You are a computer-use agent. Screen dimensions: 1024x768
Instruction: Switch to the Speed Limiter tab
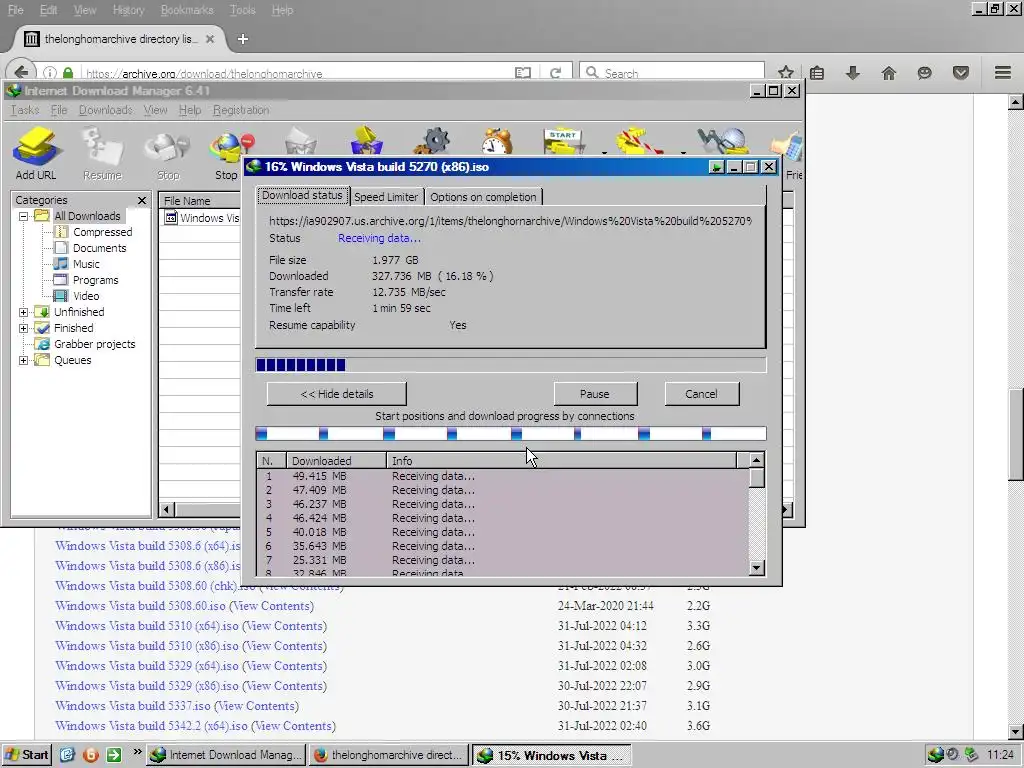point(386,197)
